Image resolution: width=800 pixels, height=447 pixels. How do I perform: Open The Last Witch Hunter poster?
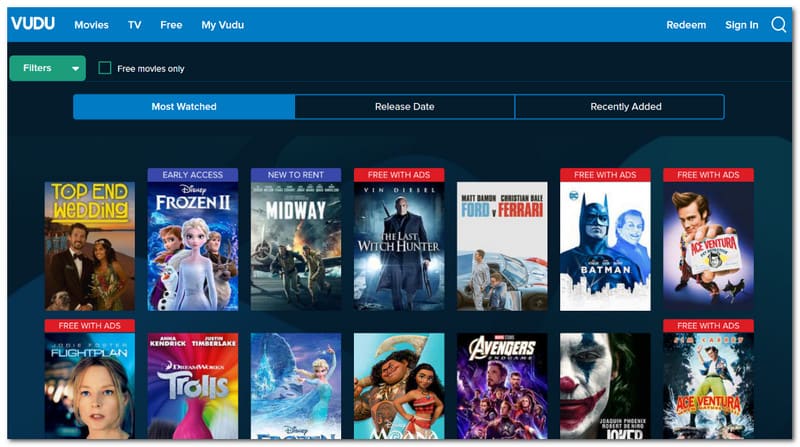pos(399,246)
